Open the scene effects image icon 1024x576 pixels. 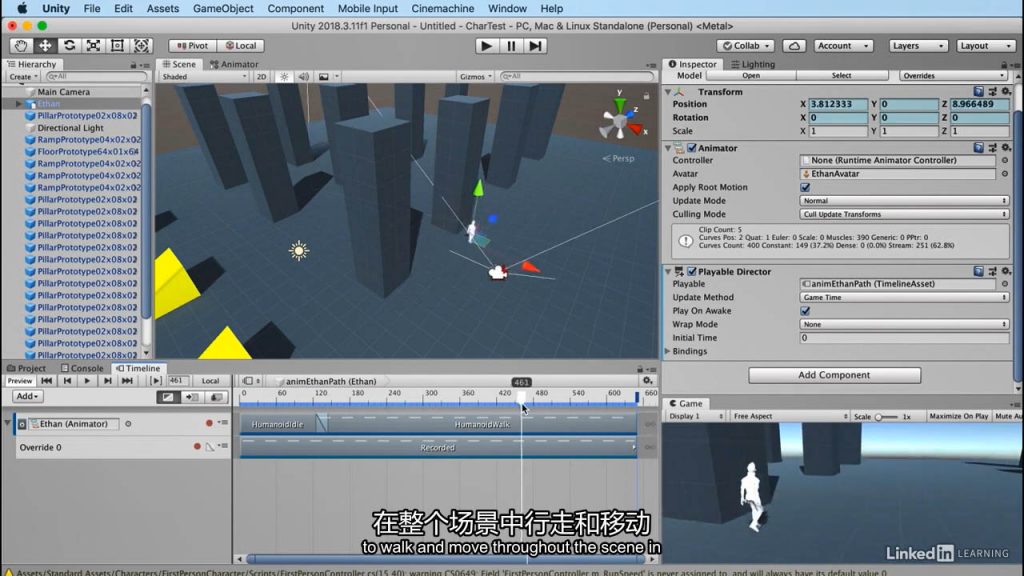[324, 76]
